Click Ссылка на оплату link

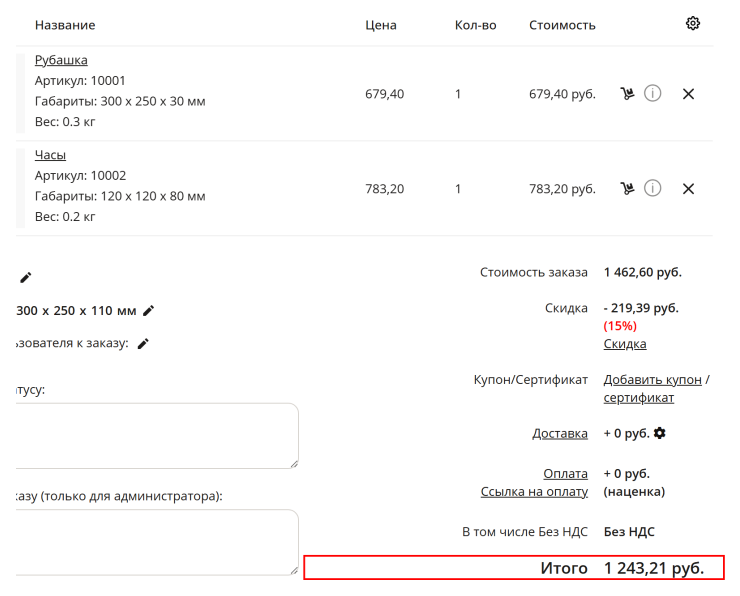(534, 491)
